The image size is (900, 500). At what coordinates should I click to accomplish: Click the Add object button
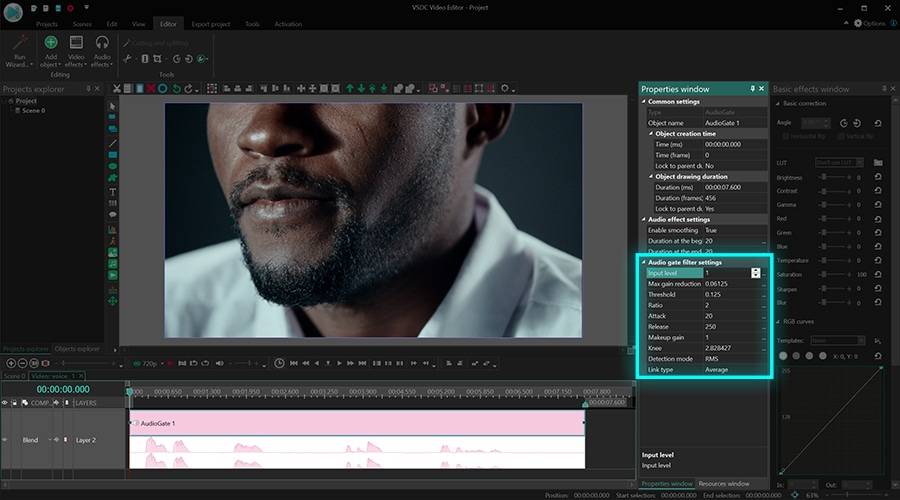pyautogui.click(x=50, y=49)
